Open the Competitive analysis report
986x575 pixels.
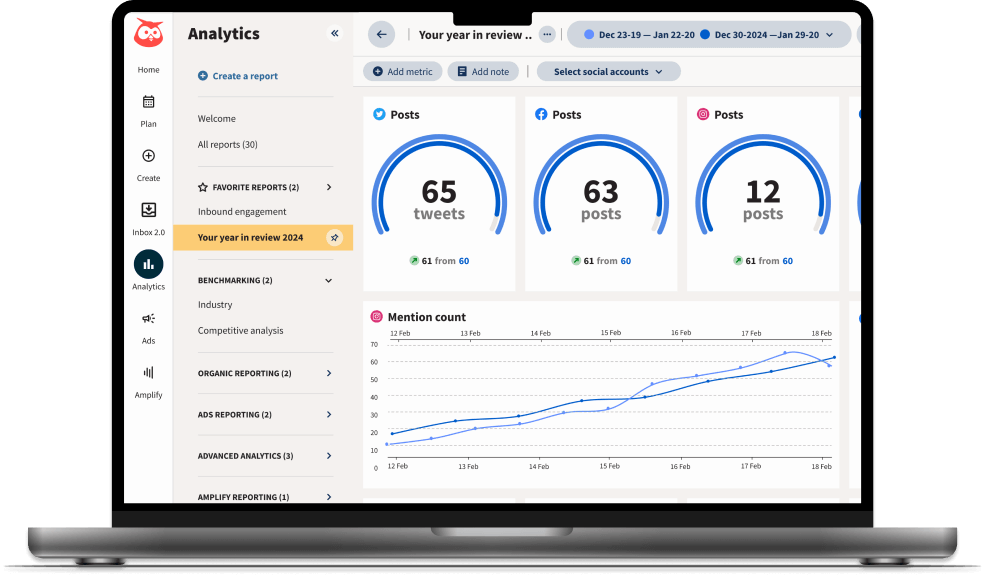240,331
